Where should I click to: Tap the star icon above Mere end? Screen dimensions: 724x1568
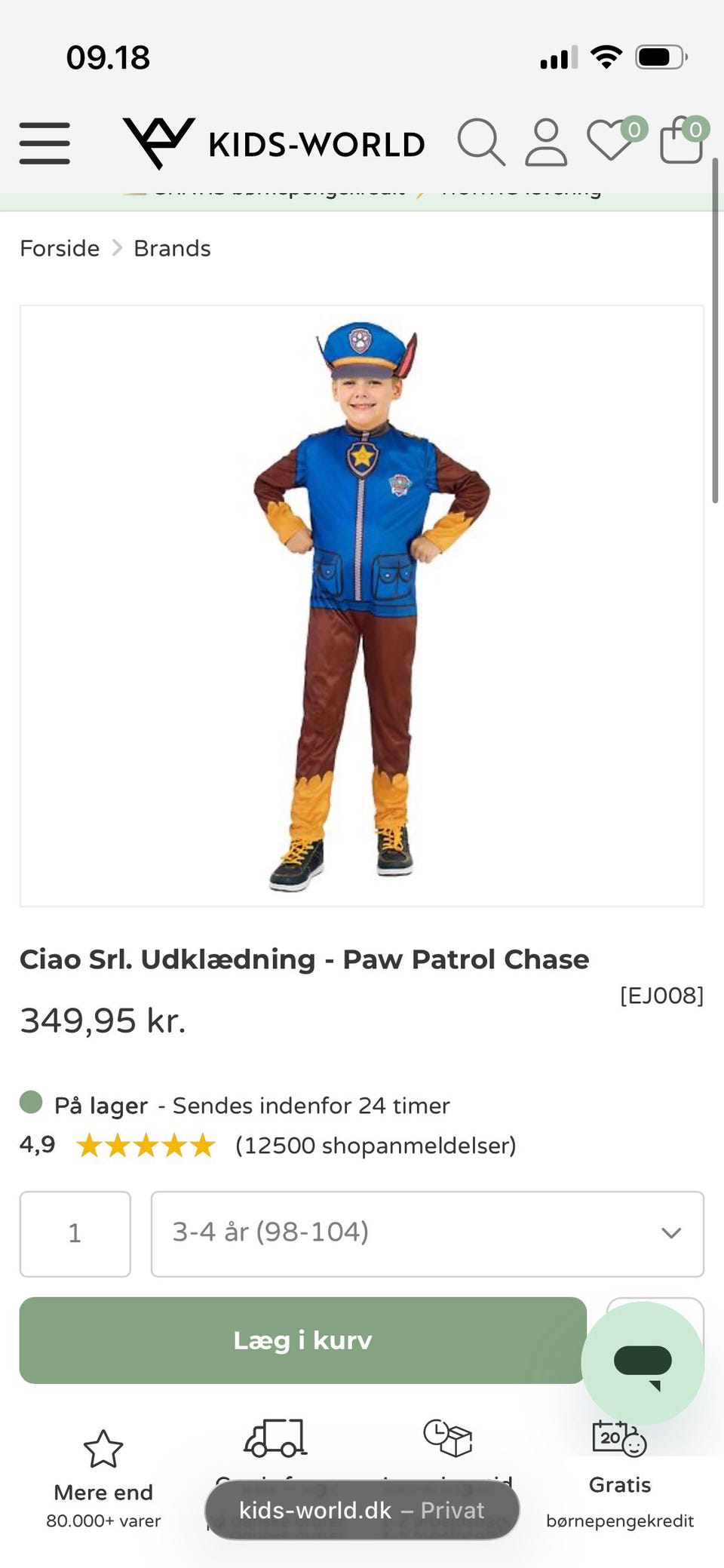point(103,1449)
